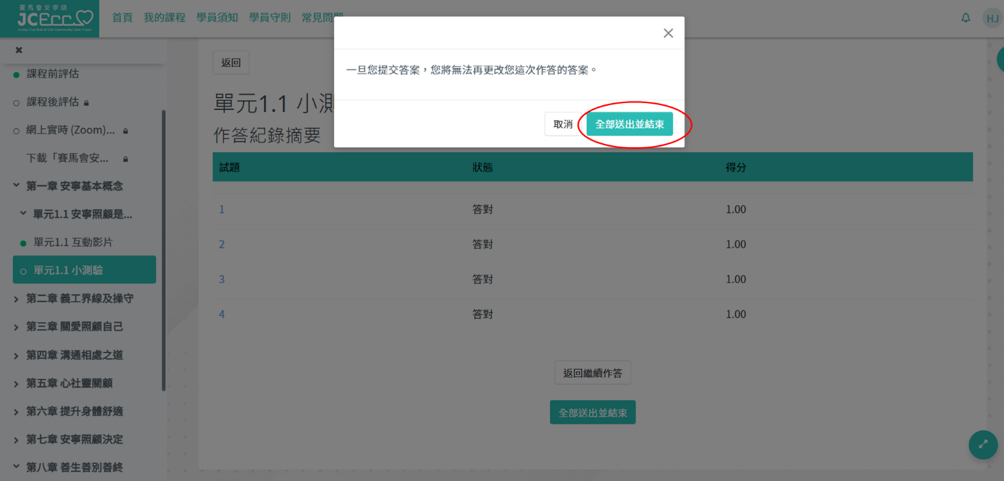The width and height of the screenshot is (1004, 481).
Task: Click completion circle next to 網上實時 (Zoom)
Action: click(16, 131)
